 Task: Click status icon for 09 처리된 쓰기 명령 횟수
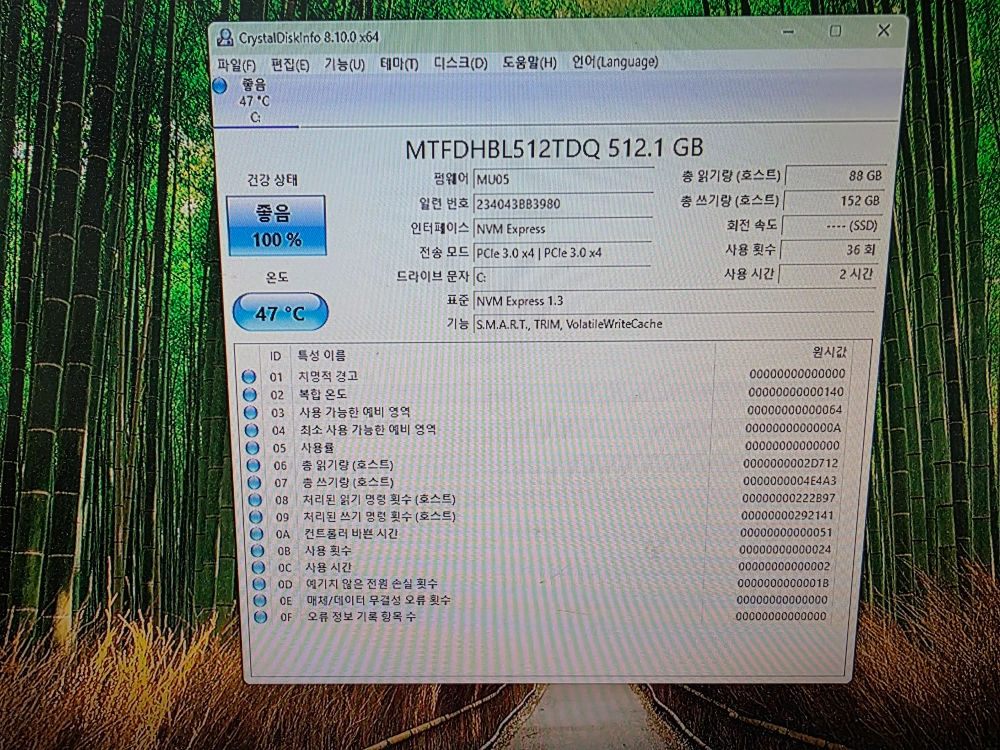pyautogui.click(x=256, y=517)
